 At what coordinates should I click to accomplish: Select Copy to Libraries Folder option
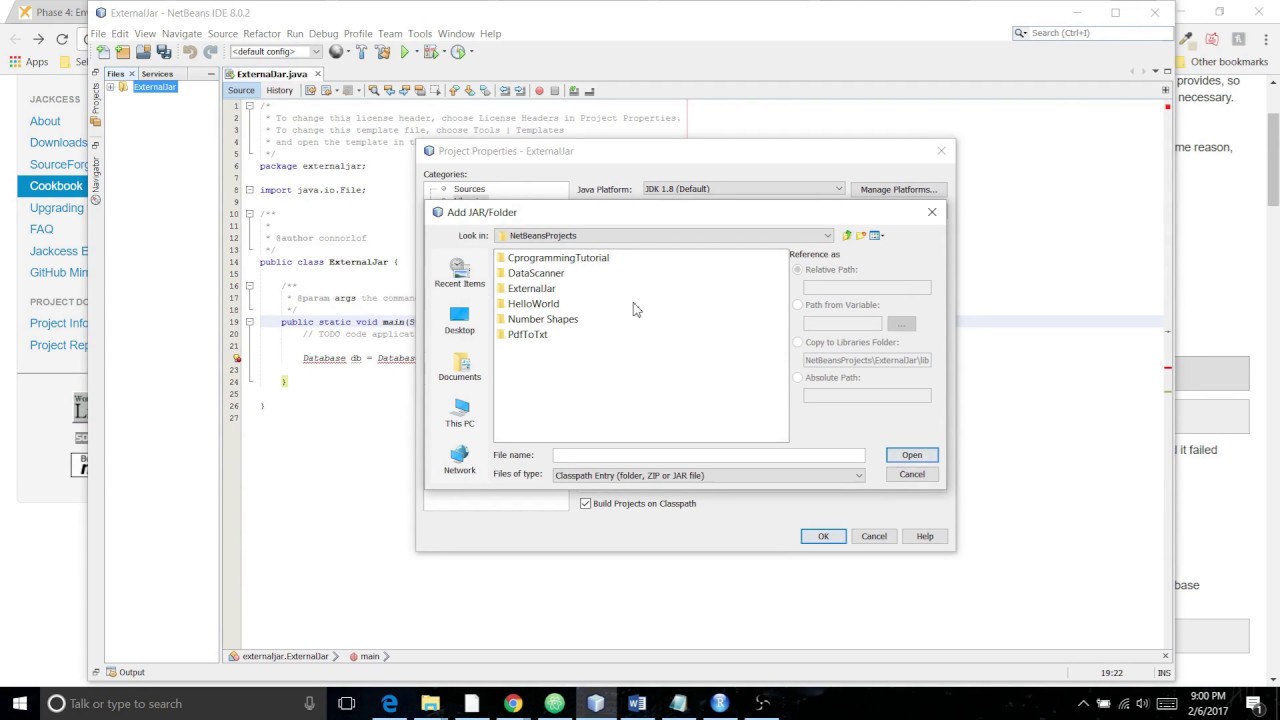pos(798,342)
